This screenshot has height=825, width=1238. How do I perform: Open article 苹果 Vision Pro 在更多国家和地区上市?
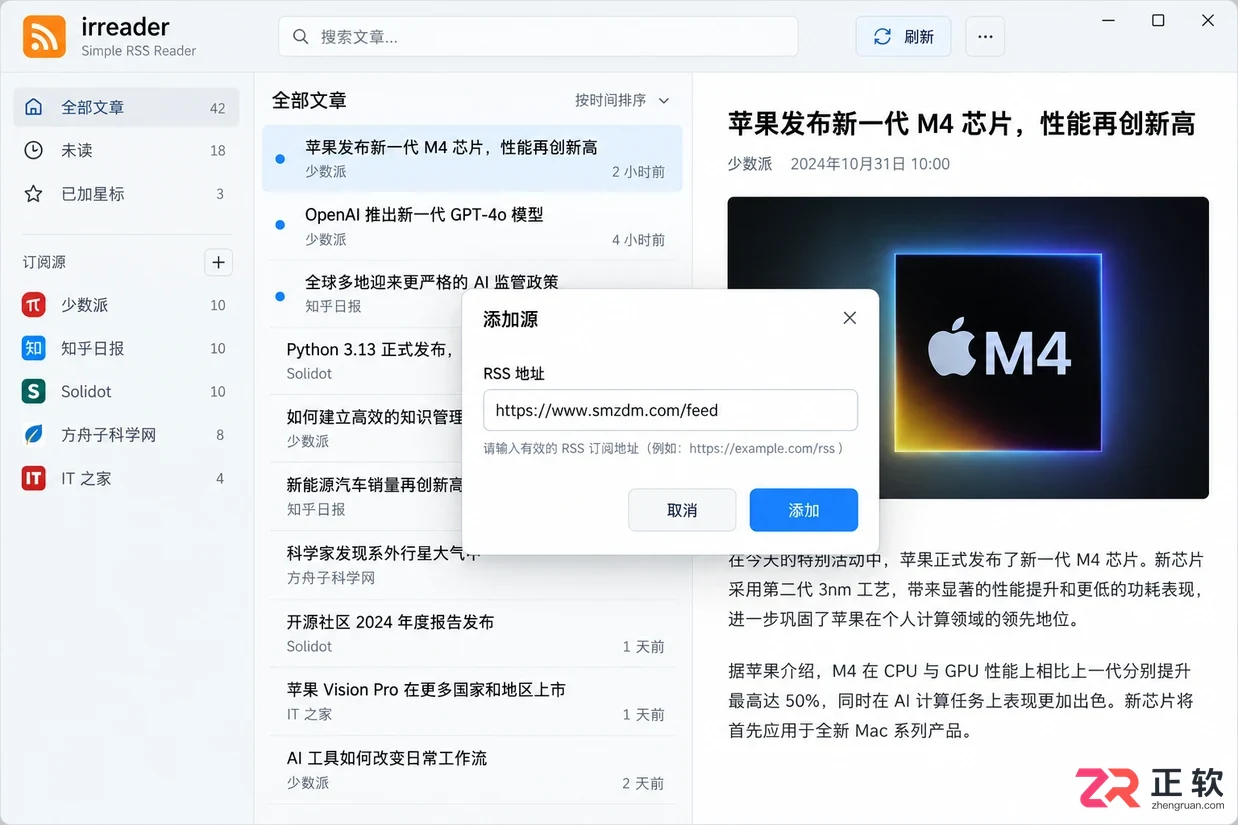click(472, 701)
